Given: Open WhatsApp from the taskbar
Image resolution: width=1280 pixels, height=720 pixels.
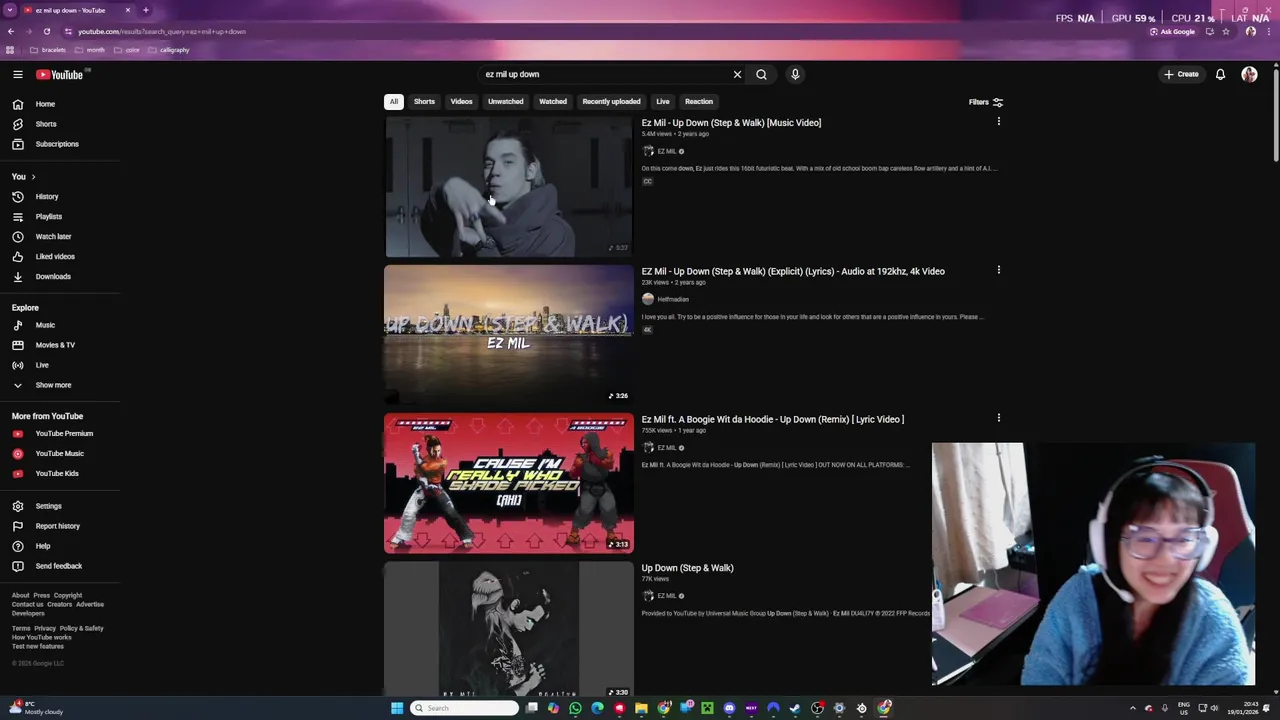Looking at the screenshot, I should tap(575, 708).
